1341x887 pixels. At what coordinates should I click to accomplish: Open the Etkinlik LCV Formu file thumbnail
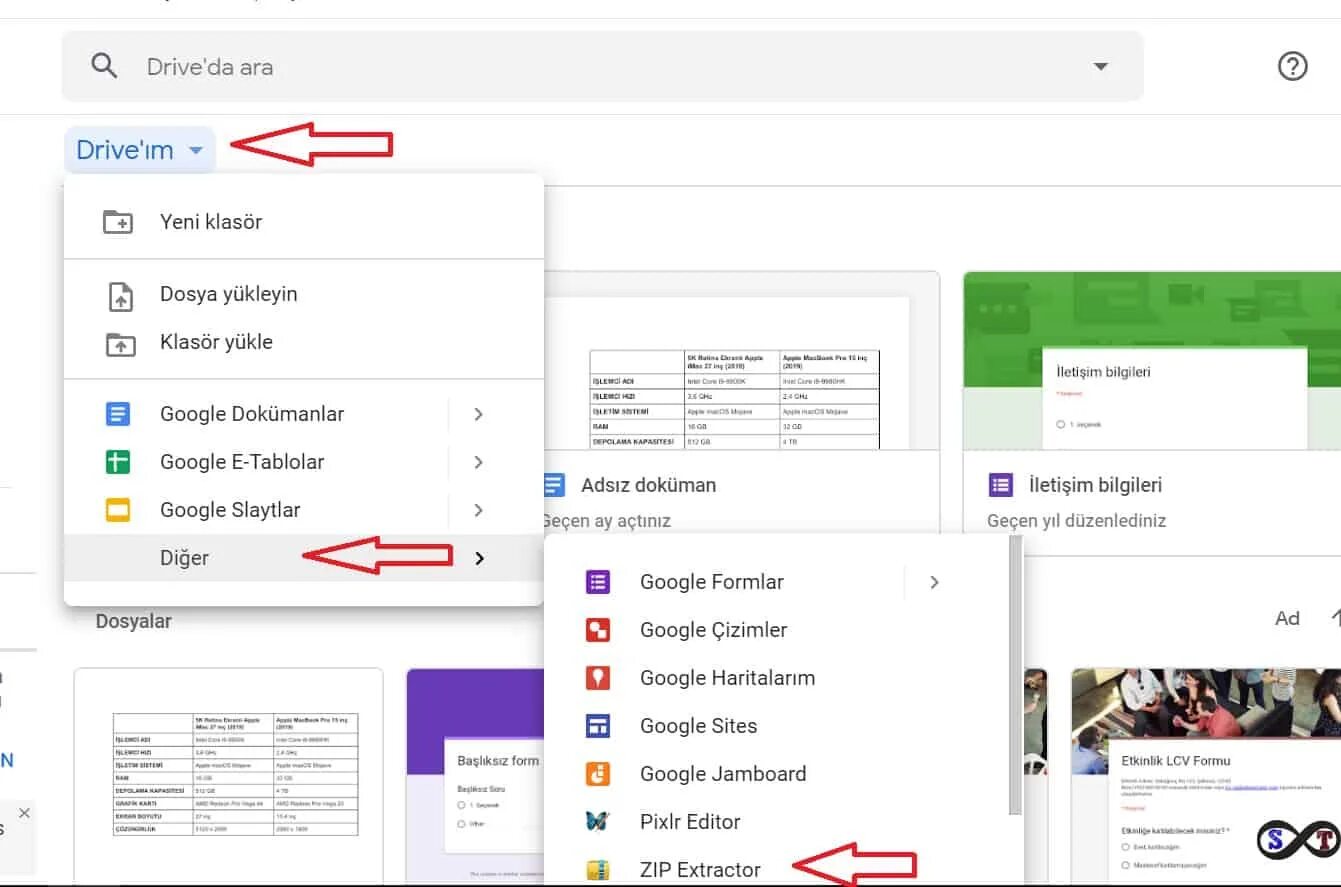pos(1205,777)
